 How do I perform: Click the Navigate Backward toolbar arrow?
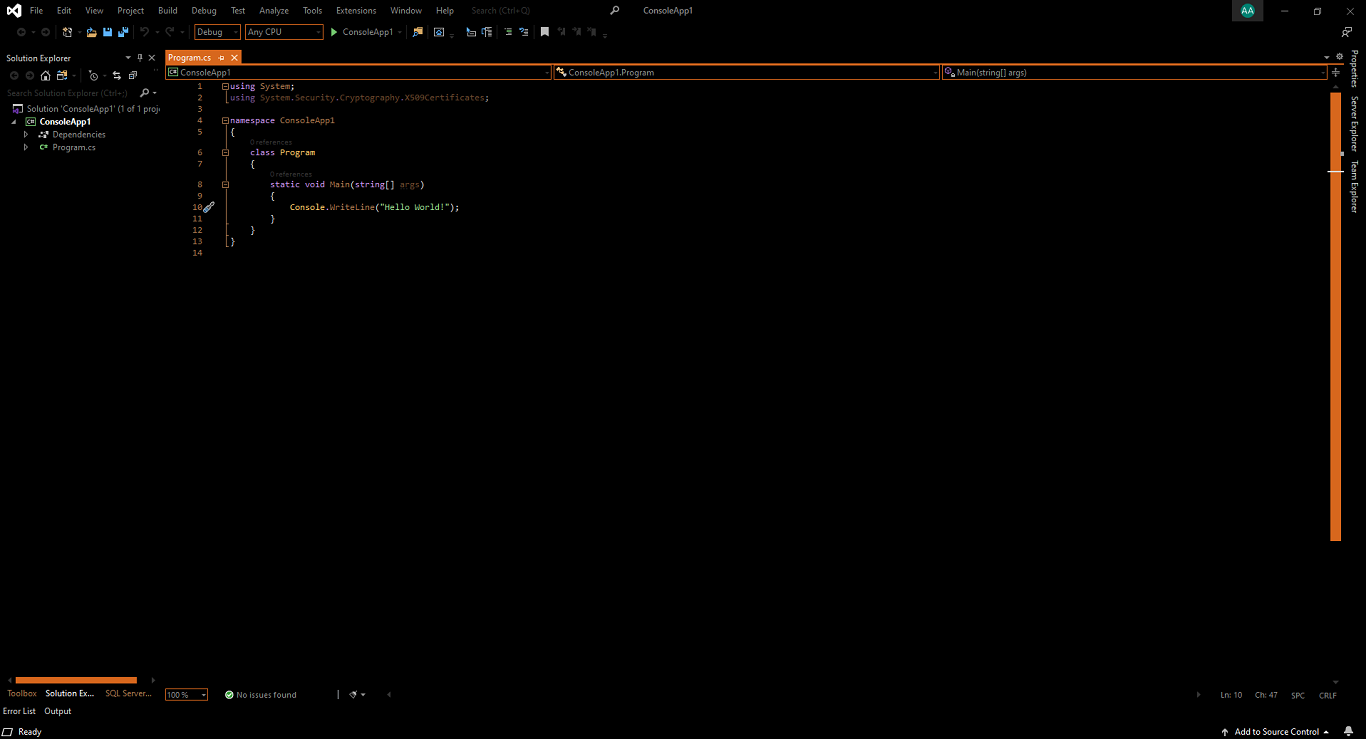click(20, 32)
